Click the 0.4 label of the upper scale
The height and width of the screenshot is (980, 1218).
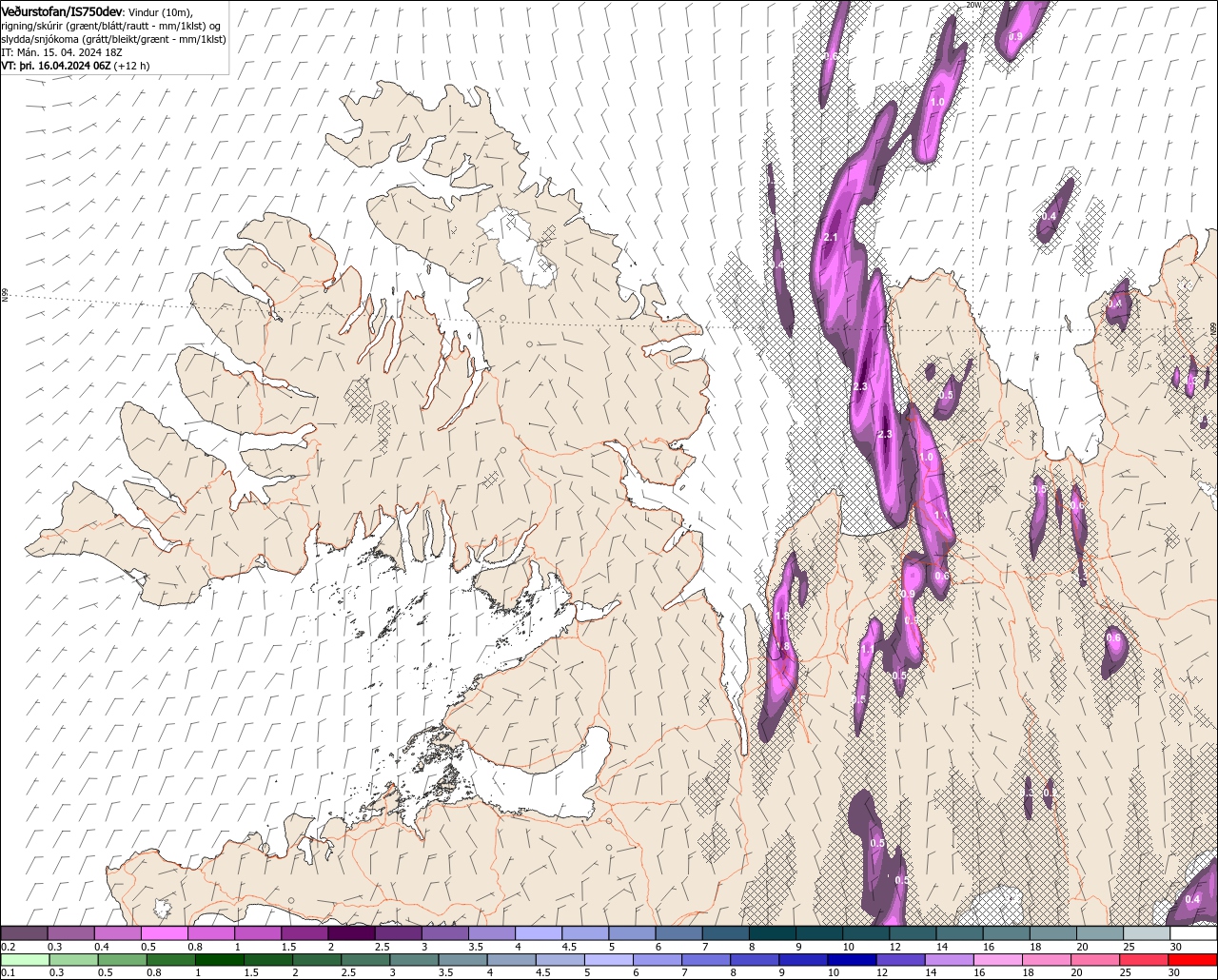102,947
